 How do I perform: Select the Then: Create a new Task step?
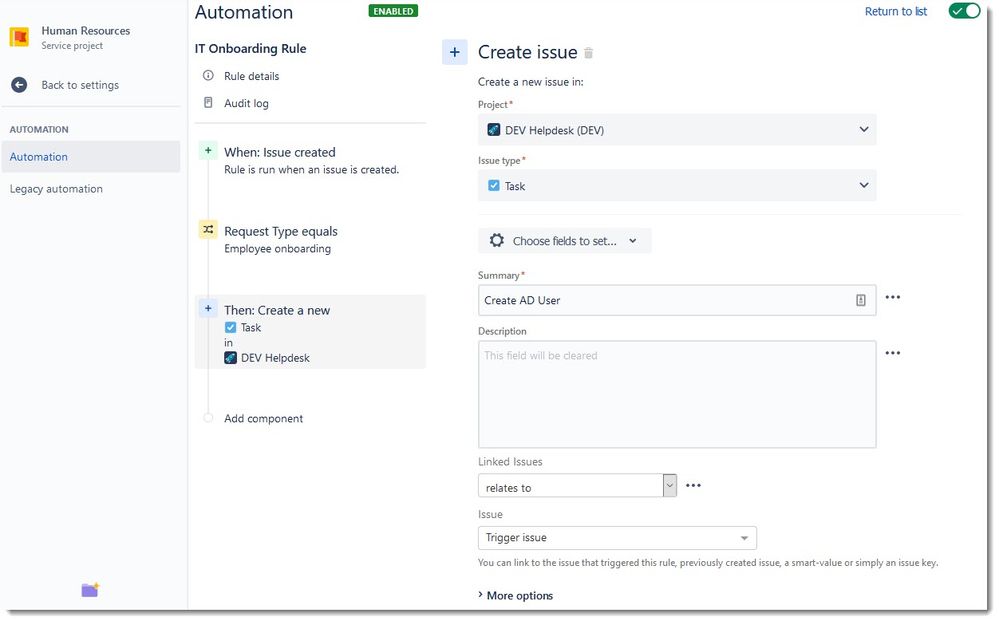[310, 332]
